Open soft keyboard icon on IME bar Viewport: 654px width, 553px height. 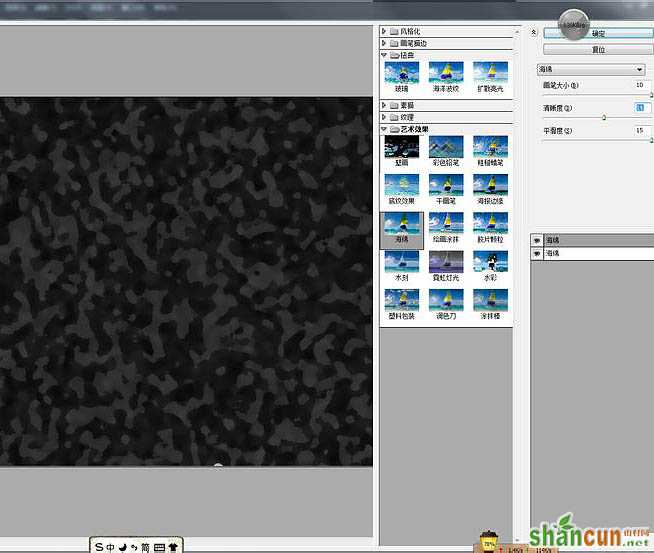pos(159,547)
